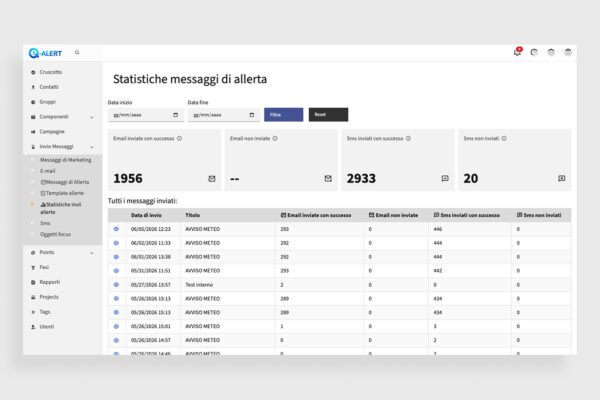600x400 pixels.
Task: Click the Projects sidebar icon
Action: tap(33, 297)
